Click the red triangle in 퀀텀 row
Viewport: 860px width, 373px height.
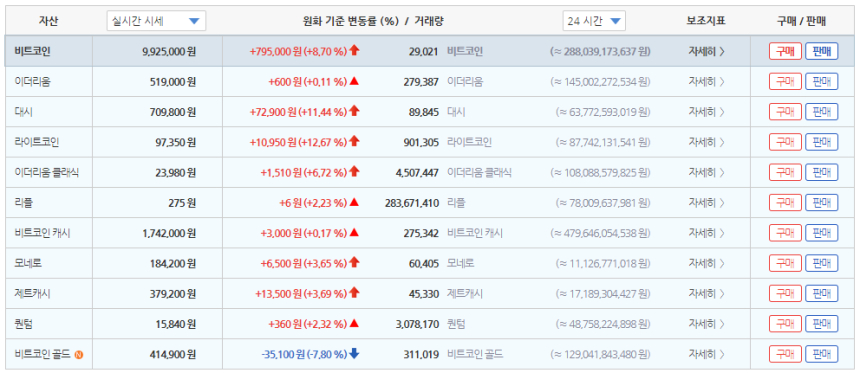[x=354, y=323]
